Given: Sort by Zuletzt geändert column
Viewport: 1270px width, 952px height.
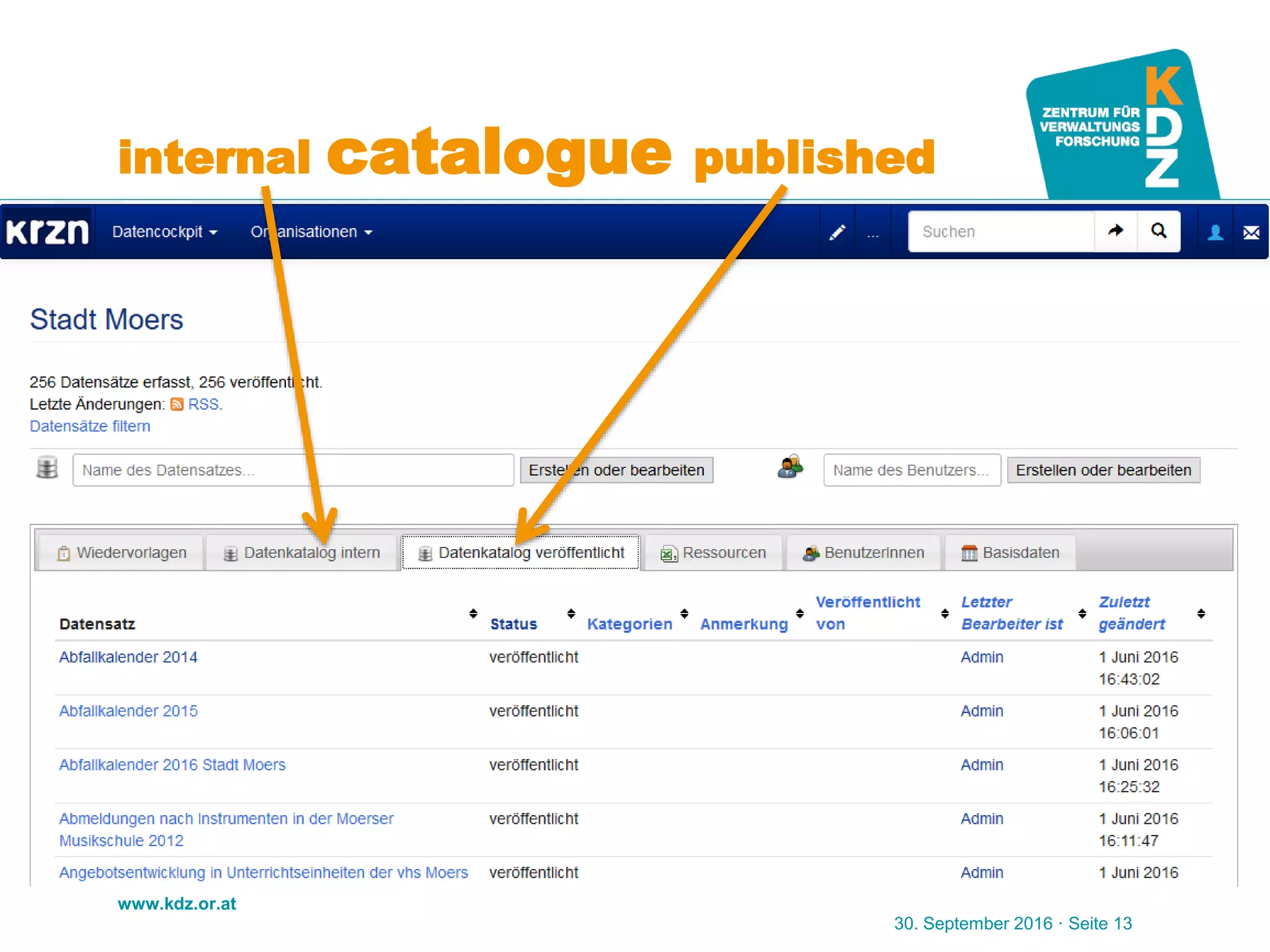Looking at the screenshot, I should [x=1201, y=614].
